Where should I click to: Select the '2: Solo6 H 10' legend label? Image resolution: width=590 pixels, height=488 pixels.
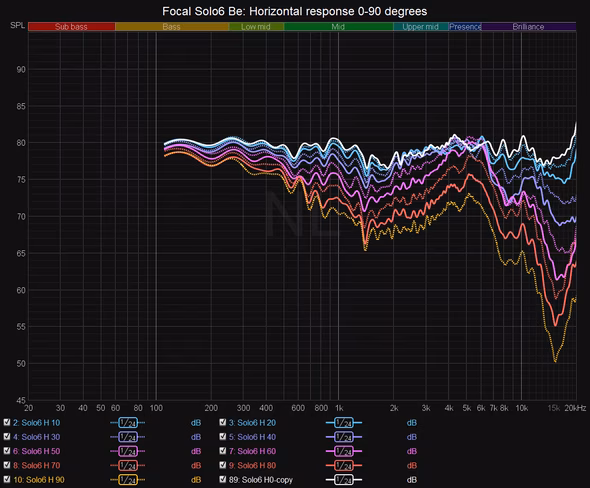36,423
